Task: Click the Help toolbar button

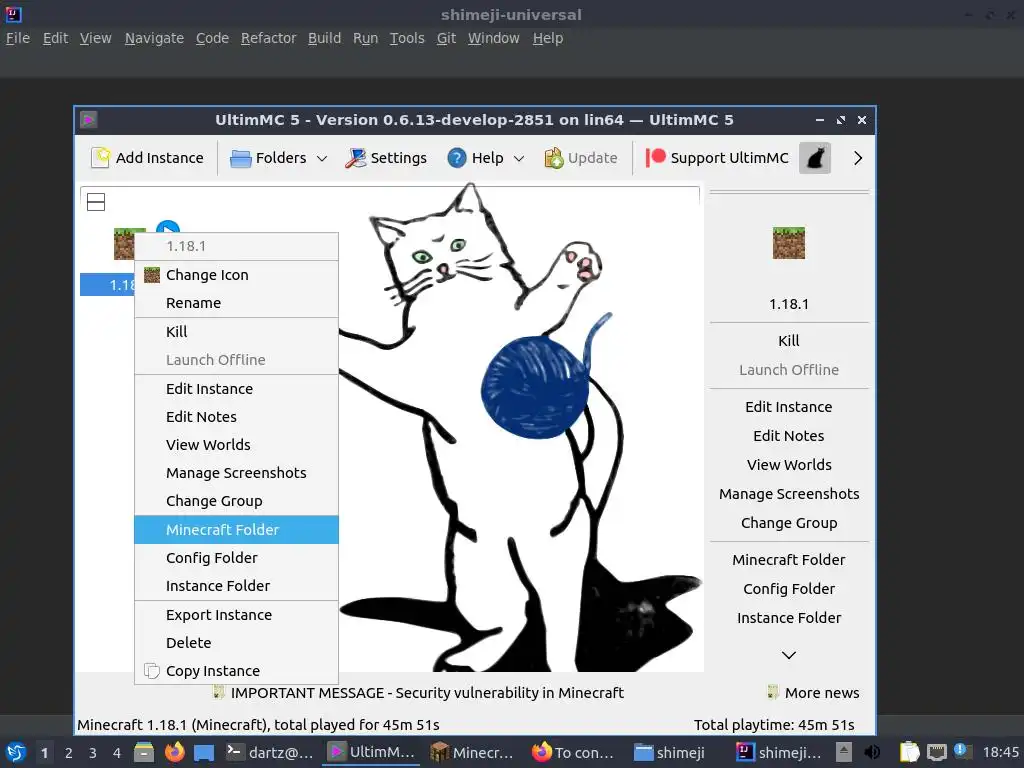Action: (475, 158)
